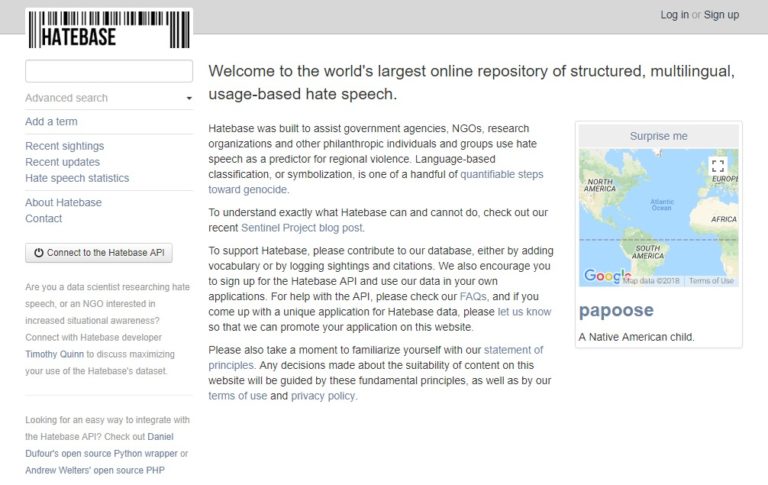Screen dimensions: 768x485
Task: Go to Recent sightings
Action: coord(64,146)
